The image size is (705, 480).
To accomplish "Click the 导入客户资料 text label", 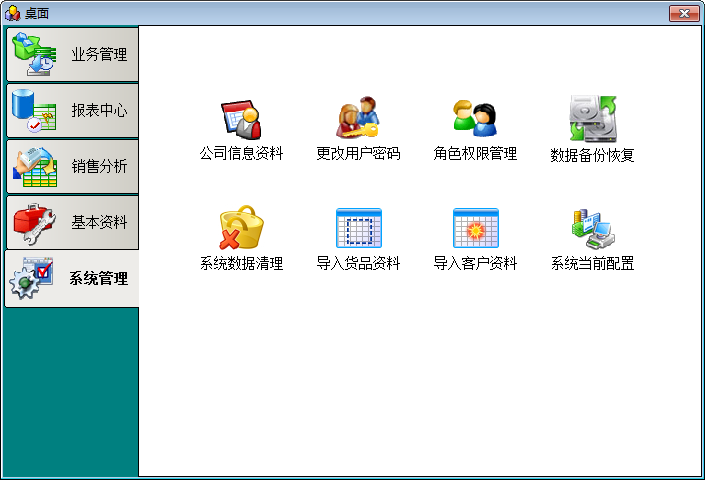I will [475, 263].
